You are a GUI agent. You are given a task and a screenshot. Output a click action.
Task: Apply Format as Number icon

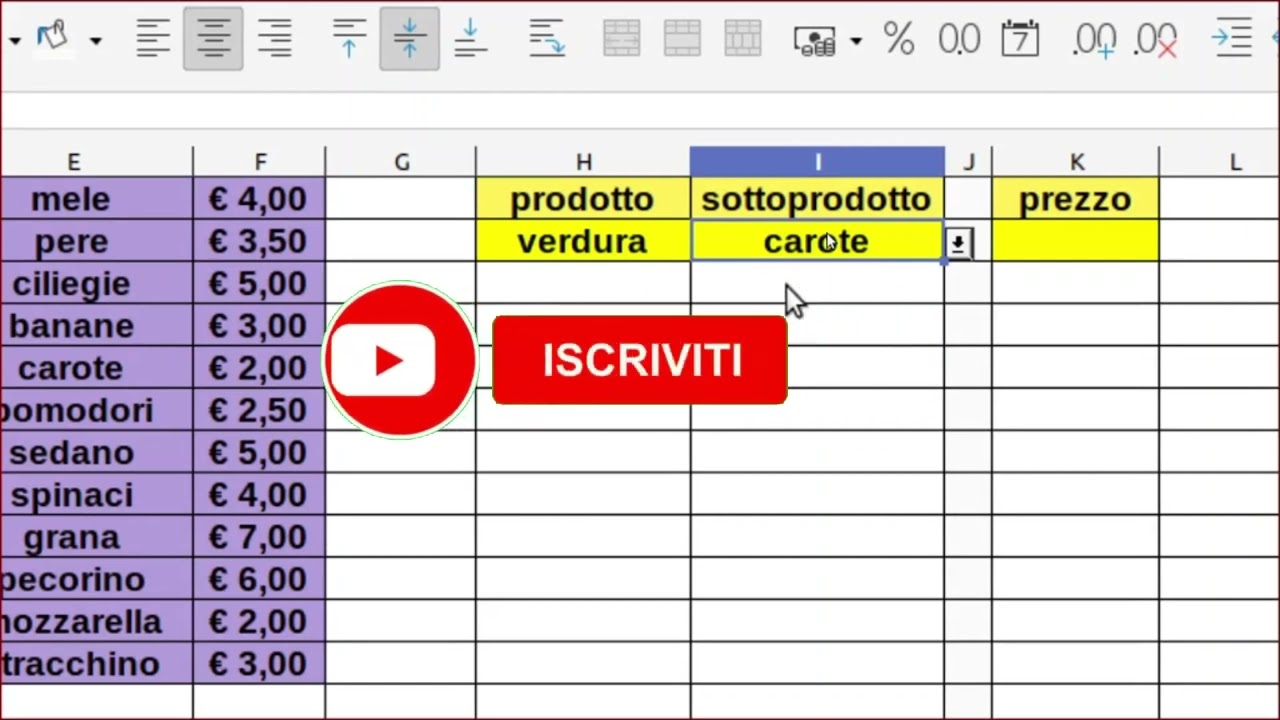click(x=959, y=39)
